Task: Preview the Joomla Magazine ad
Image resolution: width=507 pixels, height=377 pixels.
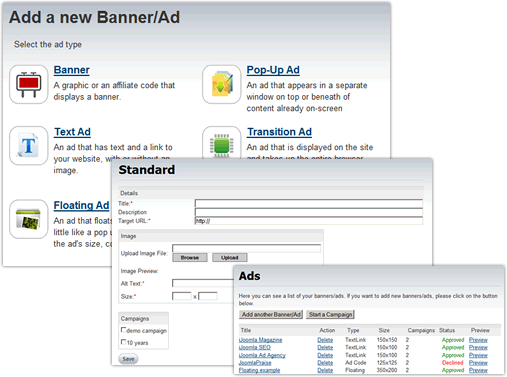Action: (478, 340)
